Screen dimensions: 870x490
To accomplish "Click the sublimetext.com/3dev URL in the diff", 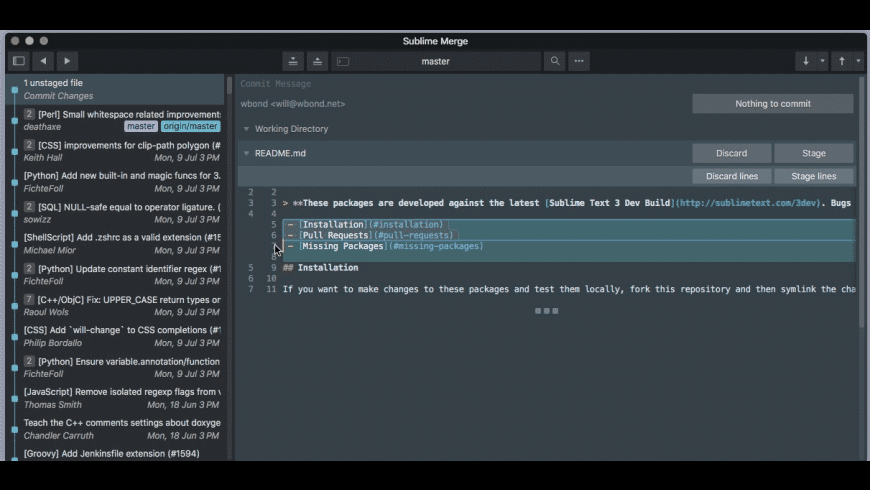I will (747, 203).
